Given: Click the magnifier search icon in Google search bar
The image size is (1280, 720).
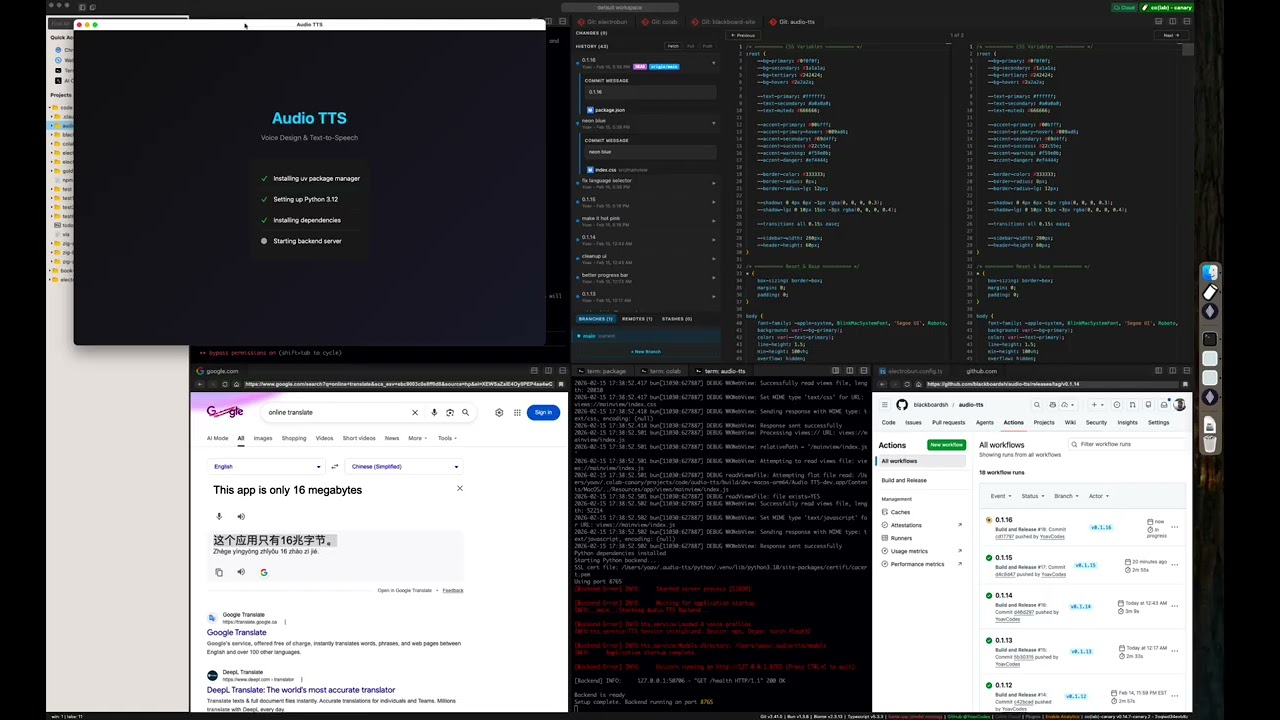Looking at the screenshot, I should (465, 412).
